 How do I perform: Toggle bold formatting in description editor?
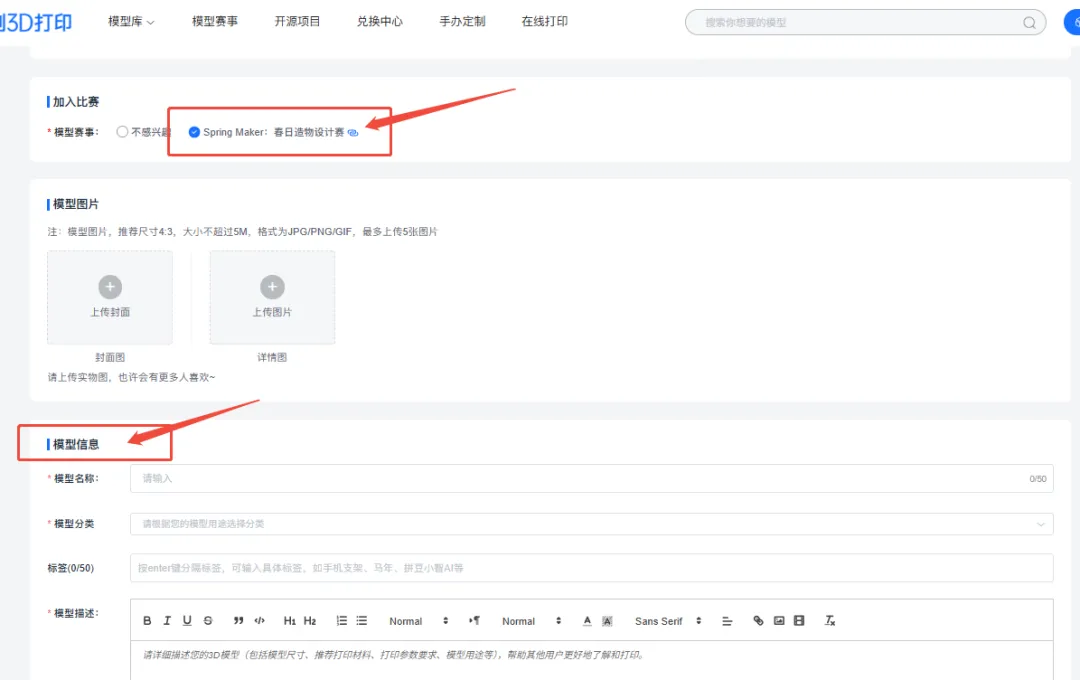(147, 621)
